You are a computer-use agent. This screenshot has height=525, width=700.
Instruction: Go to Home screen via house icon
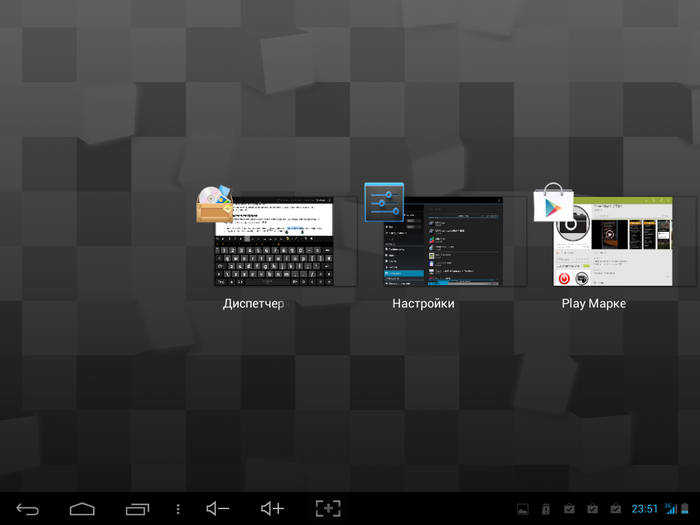[82, 509]
